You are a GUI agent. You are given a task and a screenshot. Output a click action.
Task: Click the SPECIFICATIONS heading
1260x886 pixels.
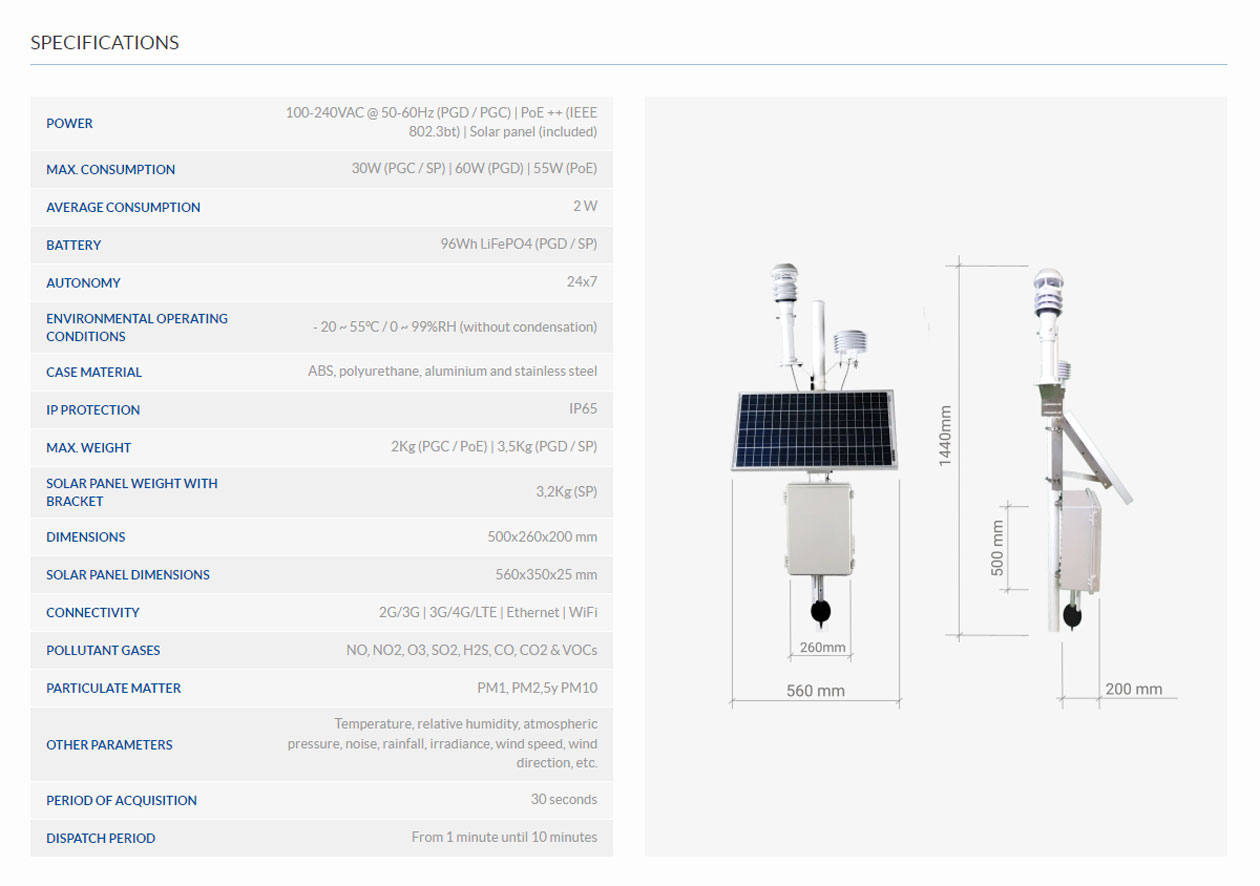coord(105,43)
